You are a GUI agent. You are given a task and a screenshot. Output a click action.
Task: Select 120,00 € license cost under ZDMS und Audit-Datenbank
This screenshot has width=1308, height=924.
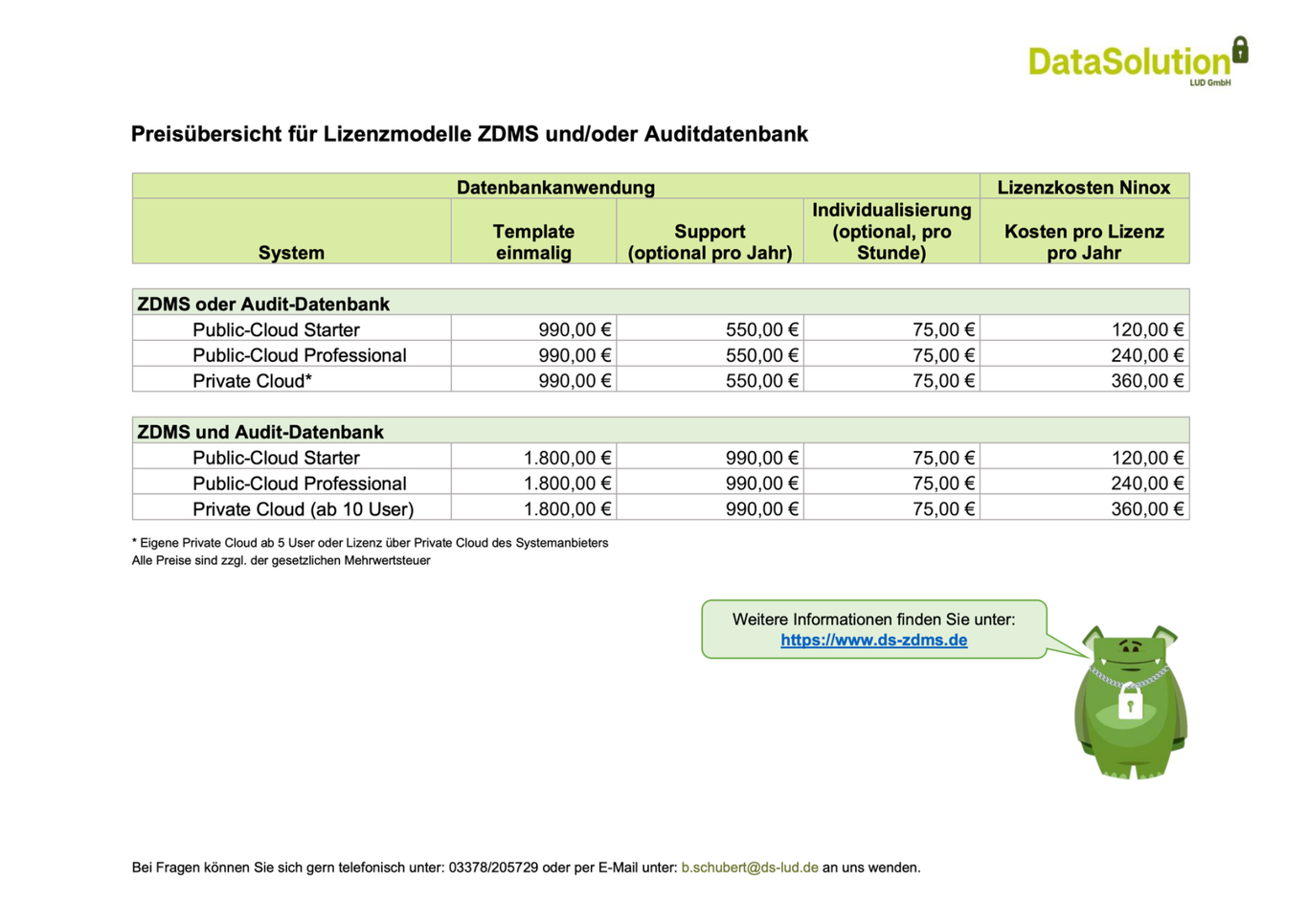[x=1147, y=458]
